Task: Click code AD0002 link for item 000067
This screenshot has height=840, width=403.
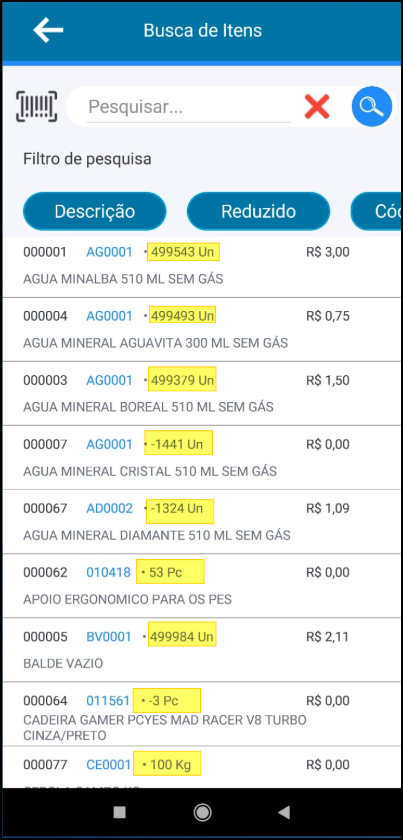Action: (x=109, y=508)
